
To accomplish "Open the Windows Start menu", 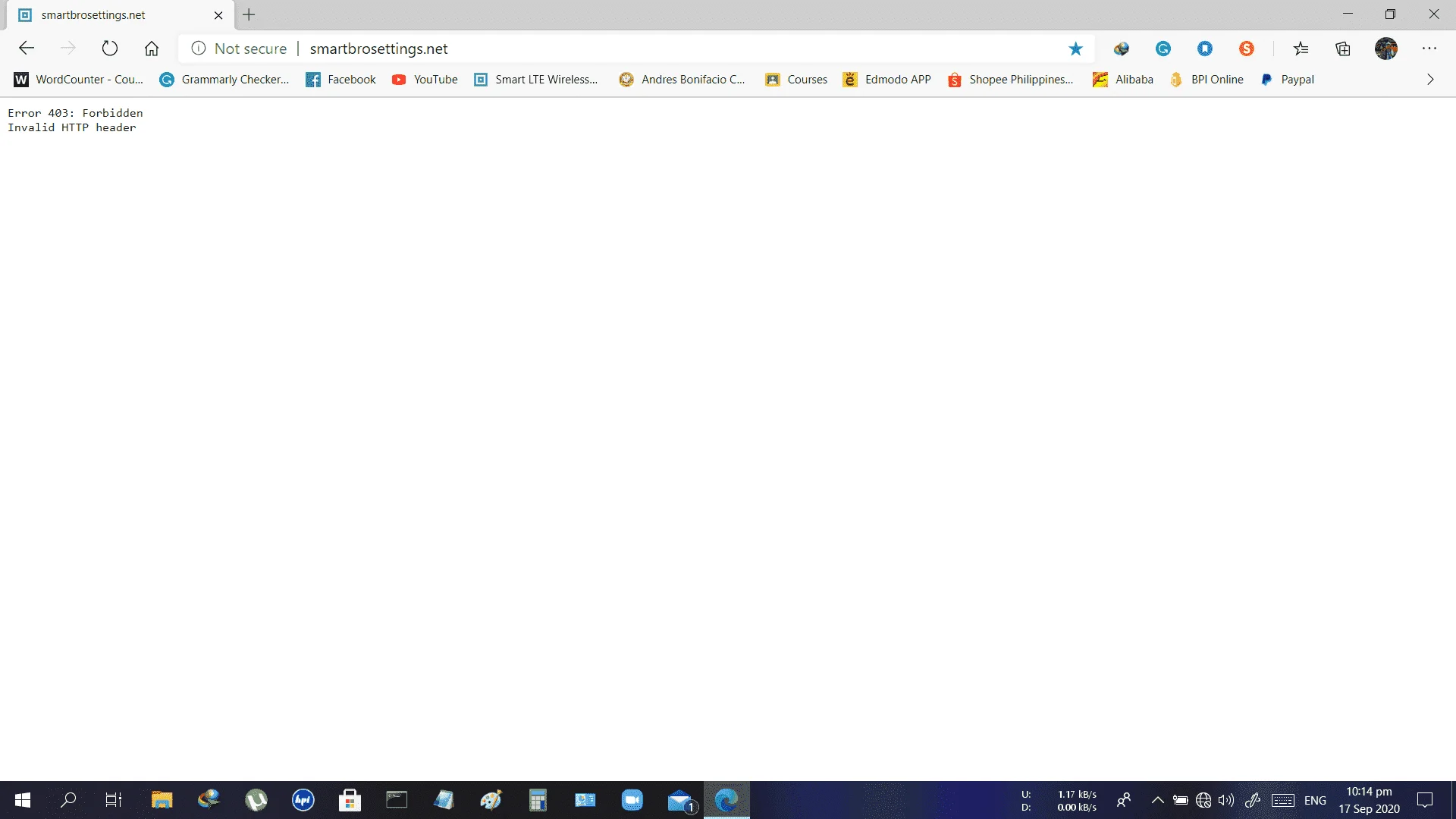I will 23,800.
